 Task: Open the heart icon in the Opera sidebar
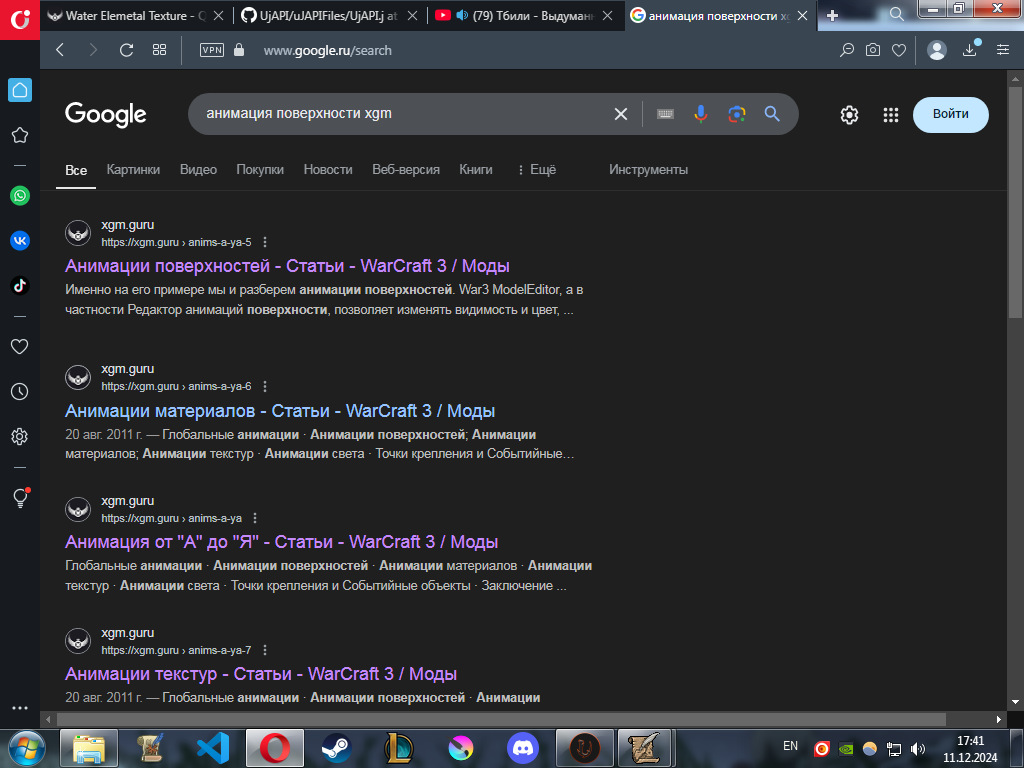[x=20, y=346]
